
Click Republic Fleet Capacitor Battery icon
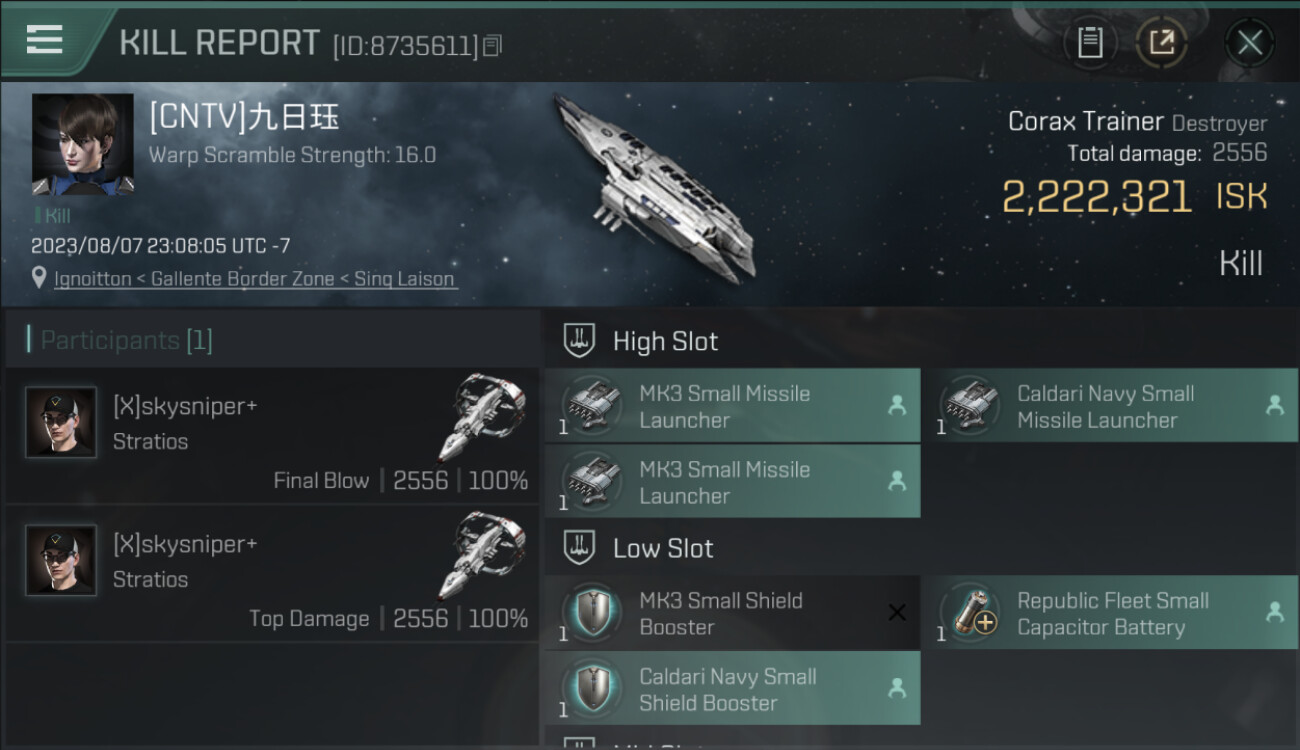coord(972,613)
